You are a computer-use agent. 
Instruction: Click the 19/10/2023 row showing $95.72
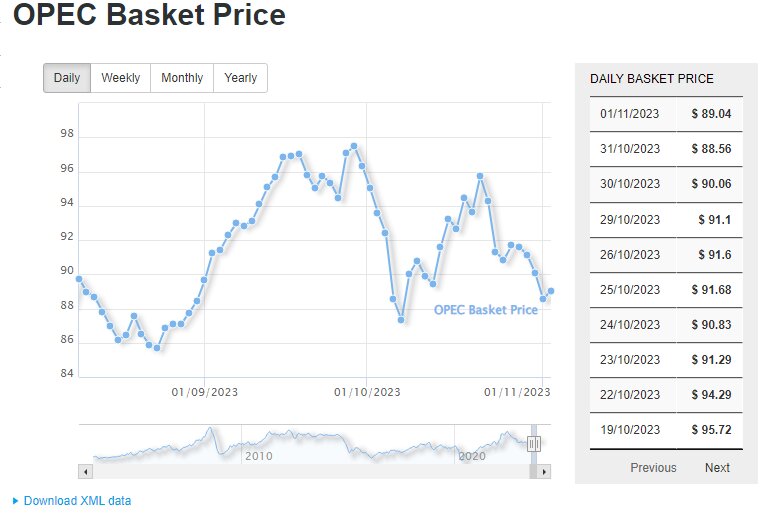[665, 430]
